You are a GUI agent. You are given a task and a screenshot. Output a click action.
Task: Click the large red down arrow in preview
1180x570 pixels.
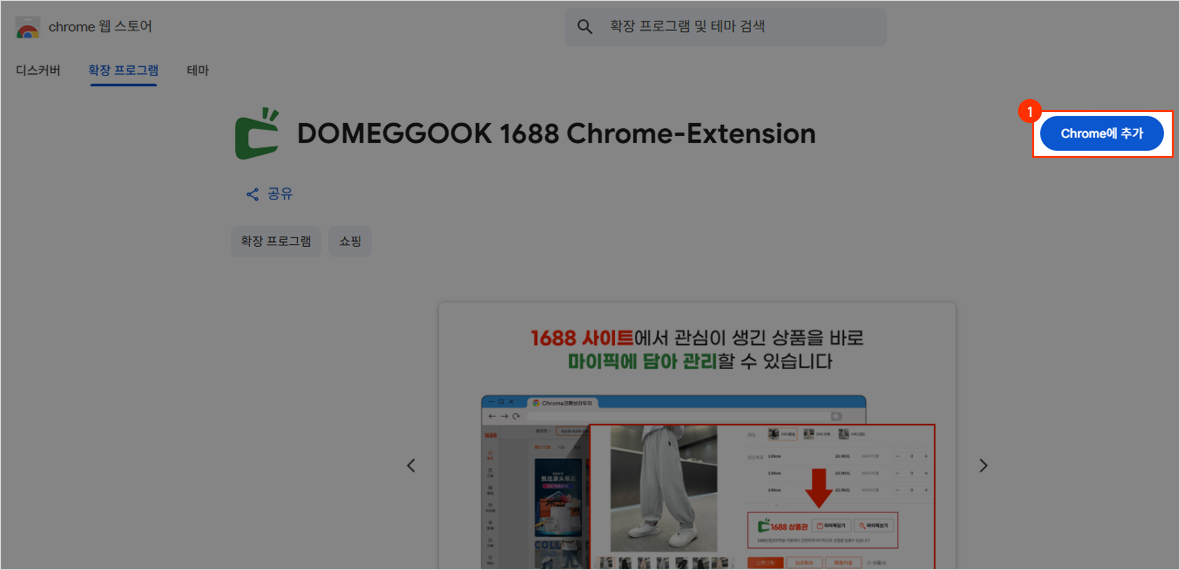(x=819, y=487)
